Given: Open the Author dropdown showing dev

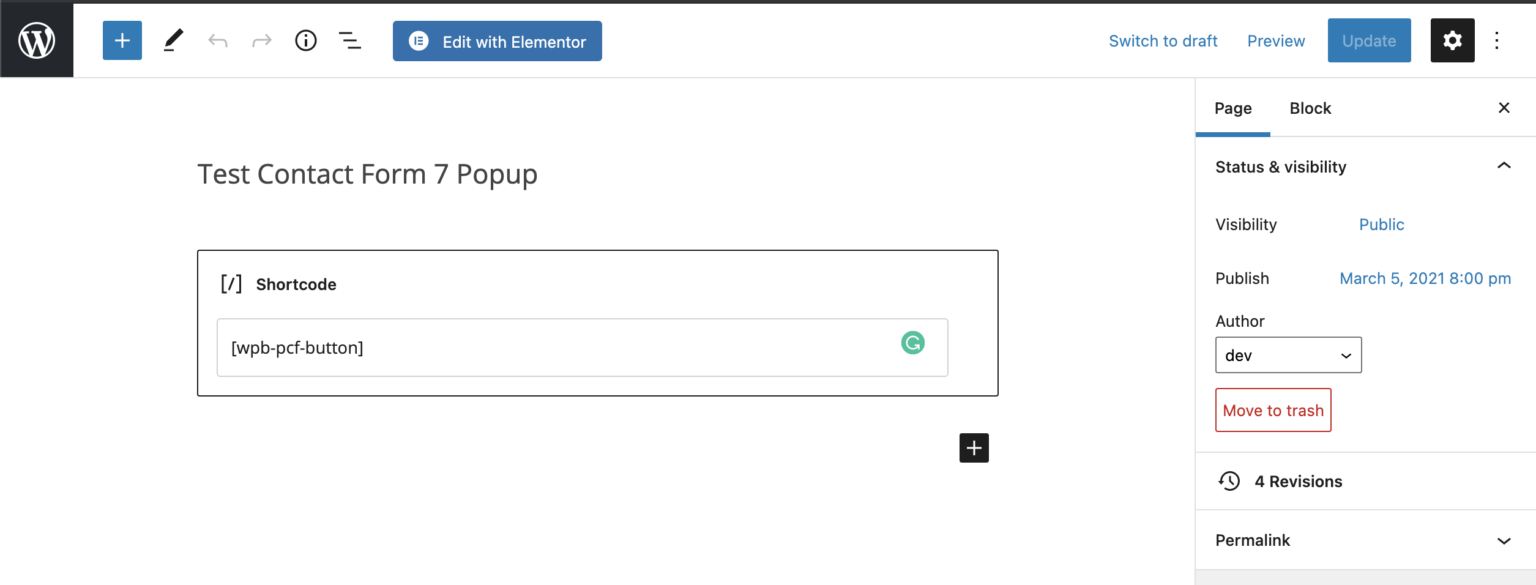Looking at the screenshot, I should click(x=1288, y=354).
